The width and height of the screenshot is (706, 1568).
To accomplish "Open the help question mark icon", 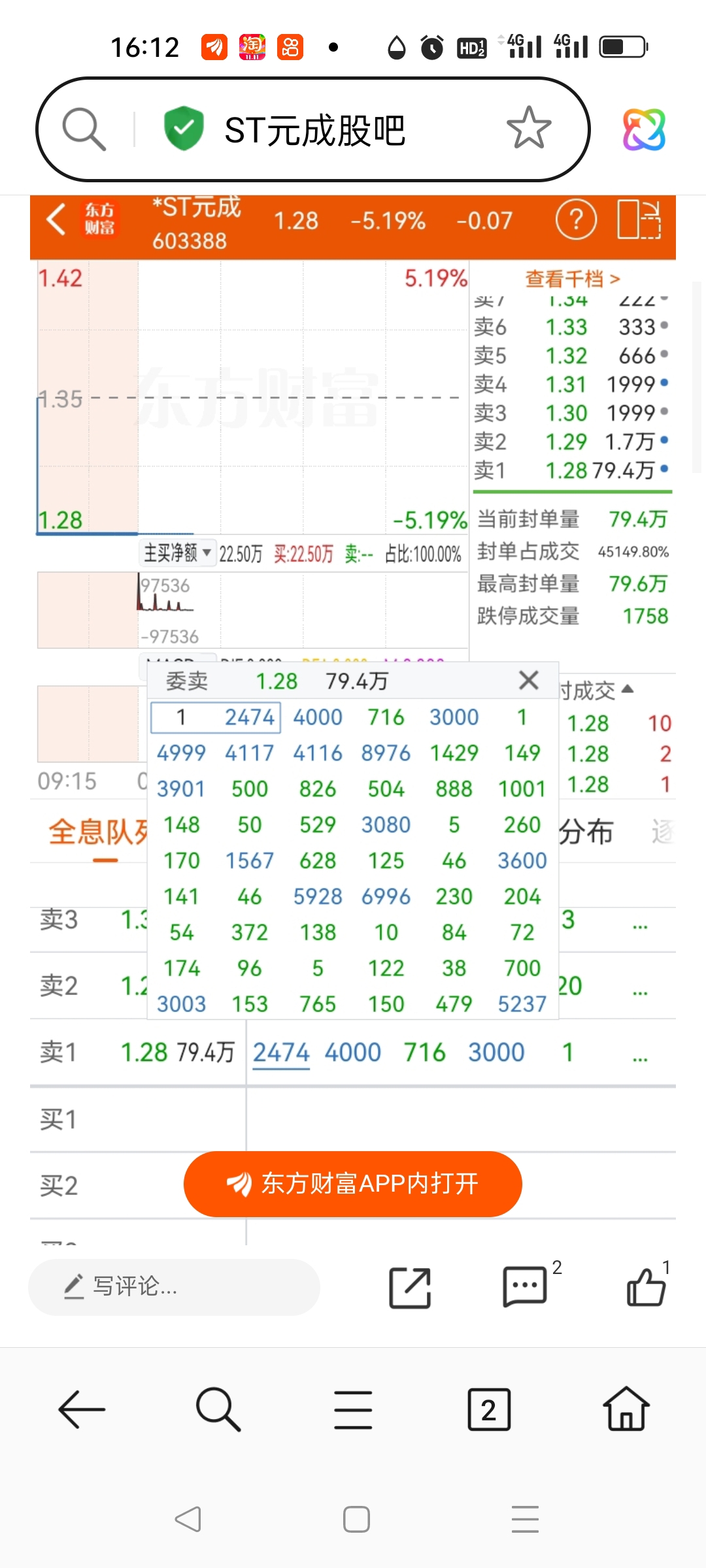I will [x=576, y=220].
